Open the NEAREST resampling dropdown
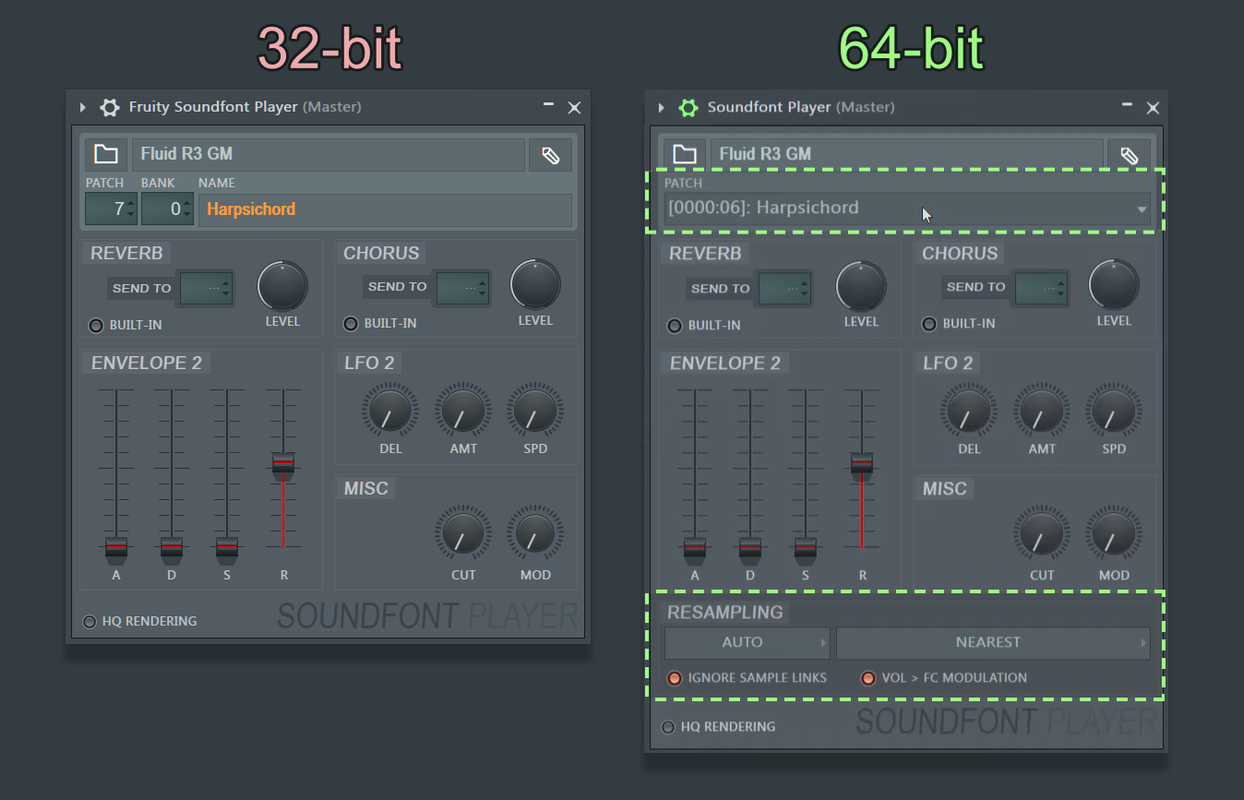 coord(993,642)
